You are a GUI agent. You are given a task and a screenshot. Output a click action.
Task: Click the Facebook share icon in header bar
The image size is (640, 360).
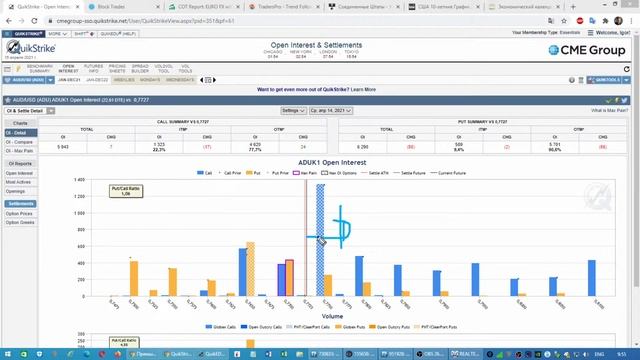point(617,100)
